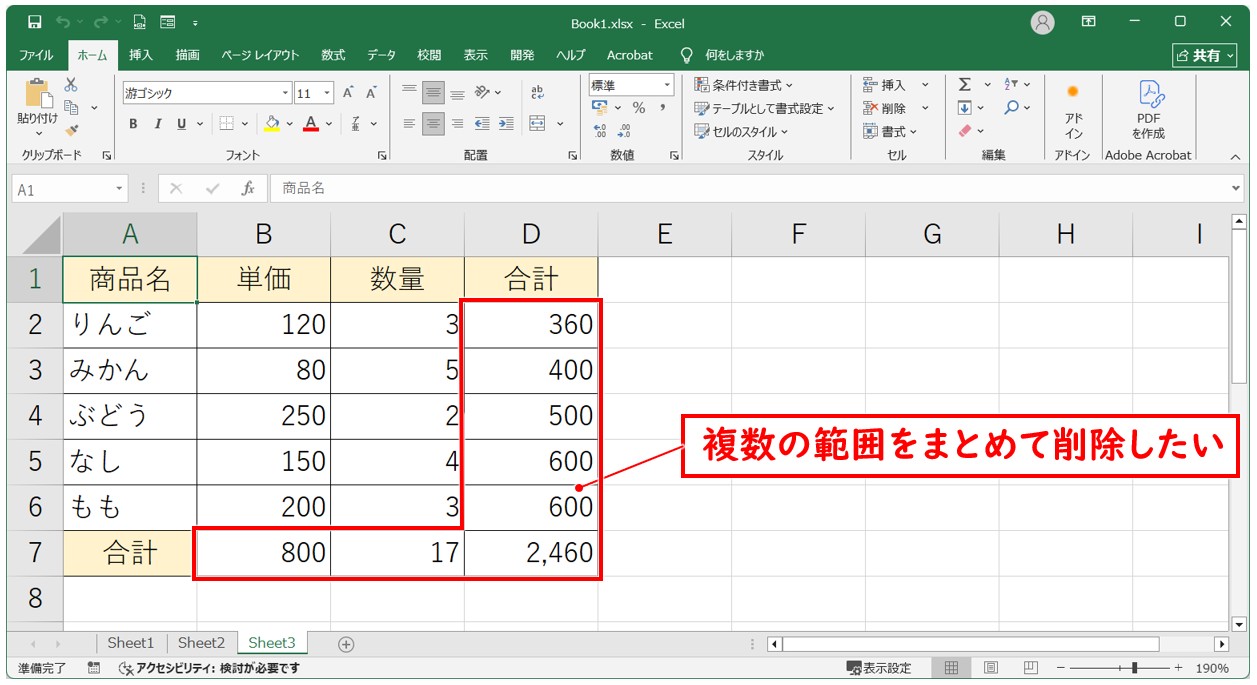Click the Percent Style button
Viewport: 1257px width, 685px height.
click(x=638, y=108)
